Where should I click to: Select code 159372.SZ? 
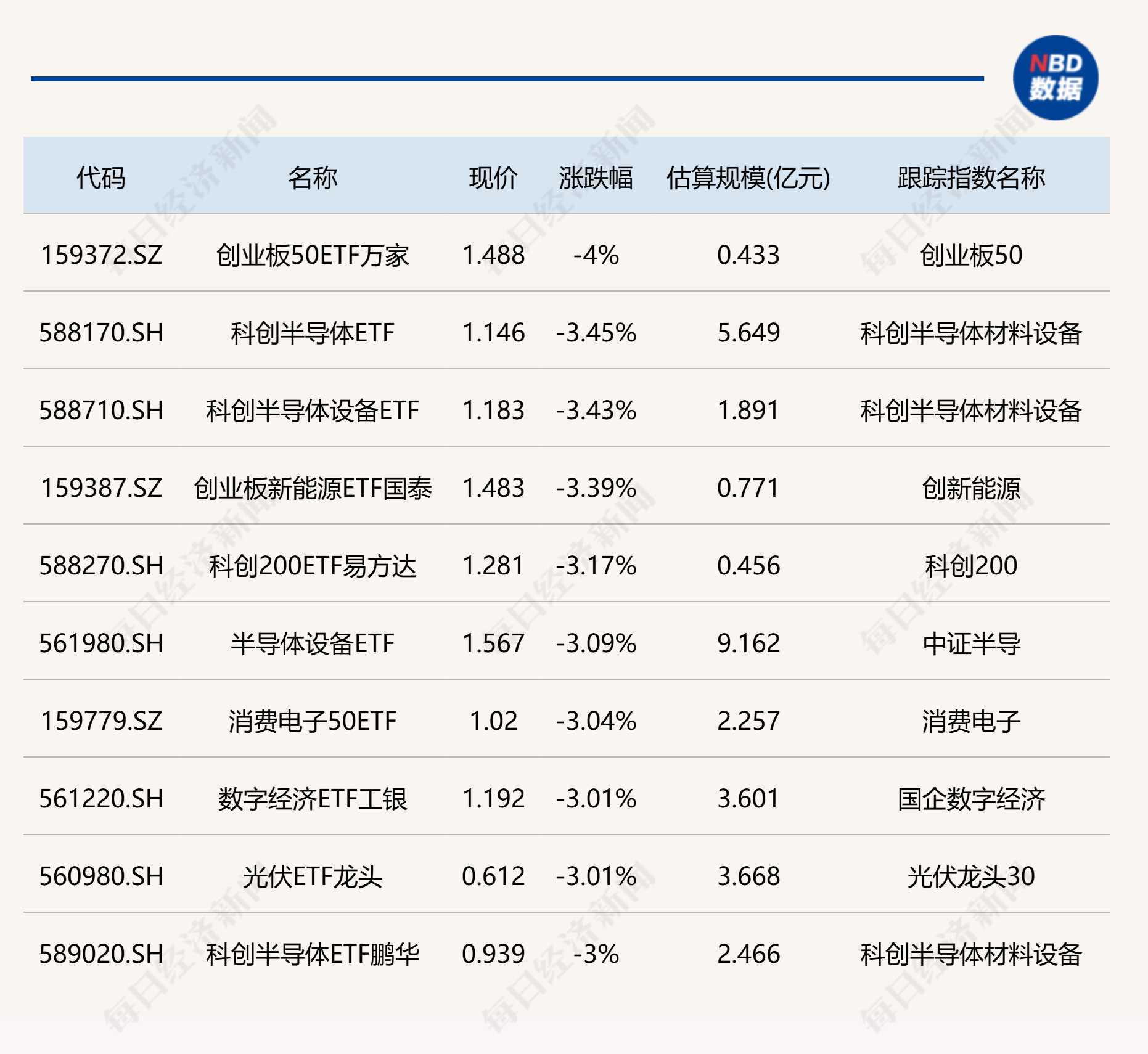coord(102,255)
